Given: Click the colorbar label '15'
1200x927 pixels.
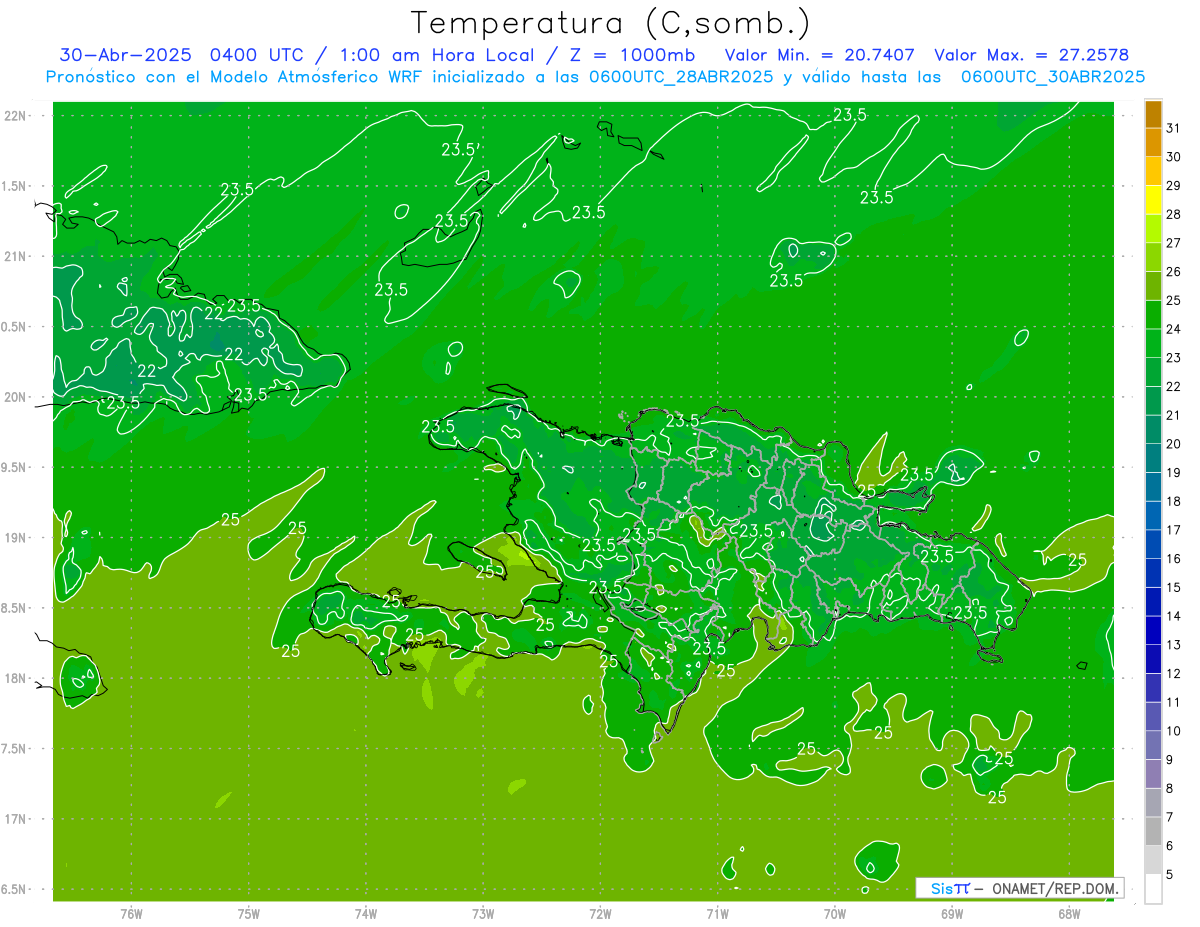Looking at the screenshot, I should tap(1174, 587).
